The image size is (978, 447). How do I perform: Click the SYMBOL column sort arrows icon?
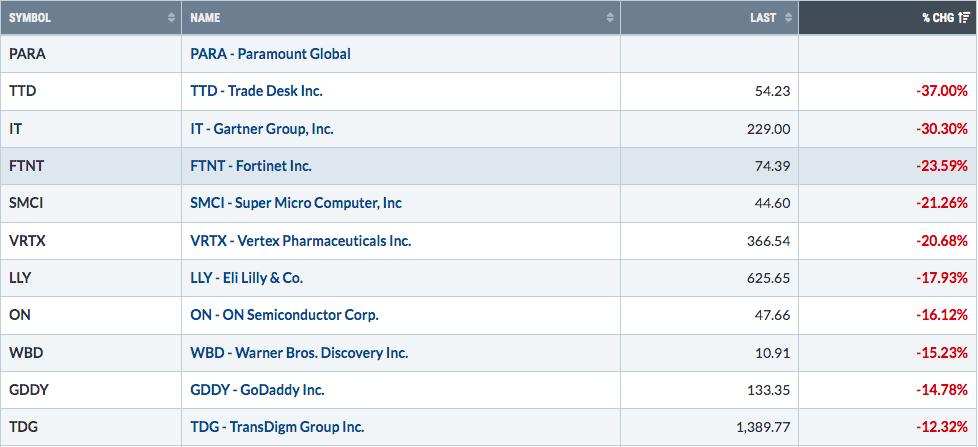pos(171,18)
